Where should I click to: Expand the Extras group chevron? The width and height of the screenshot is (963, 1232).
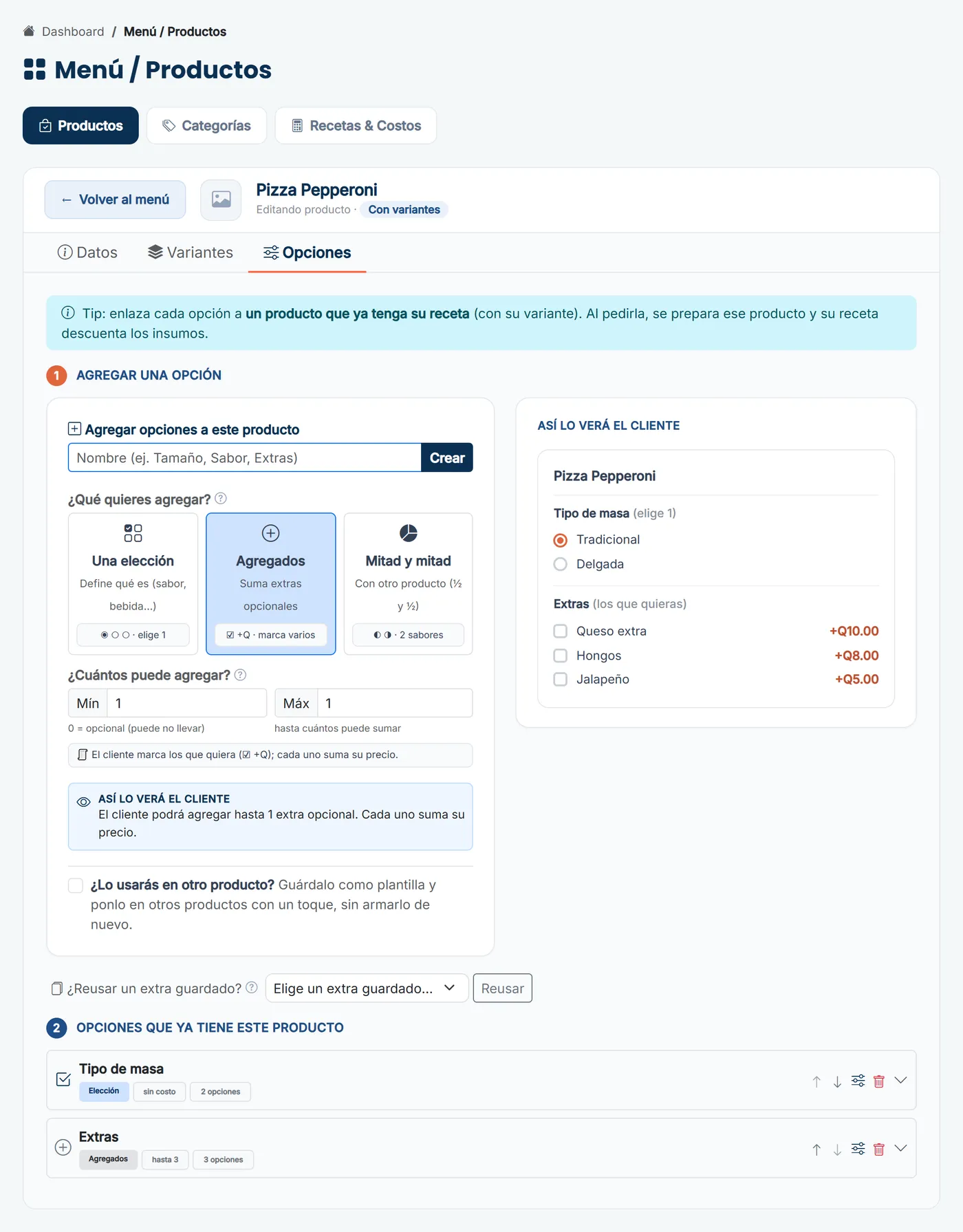tap(900, 1148)
